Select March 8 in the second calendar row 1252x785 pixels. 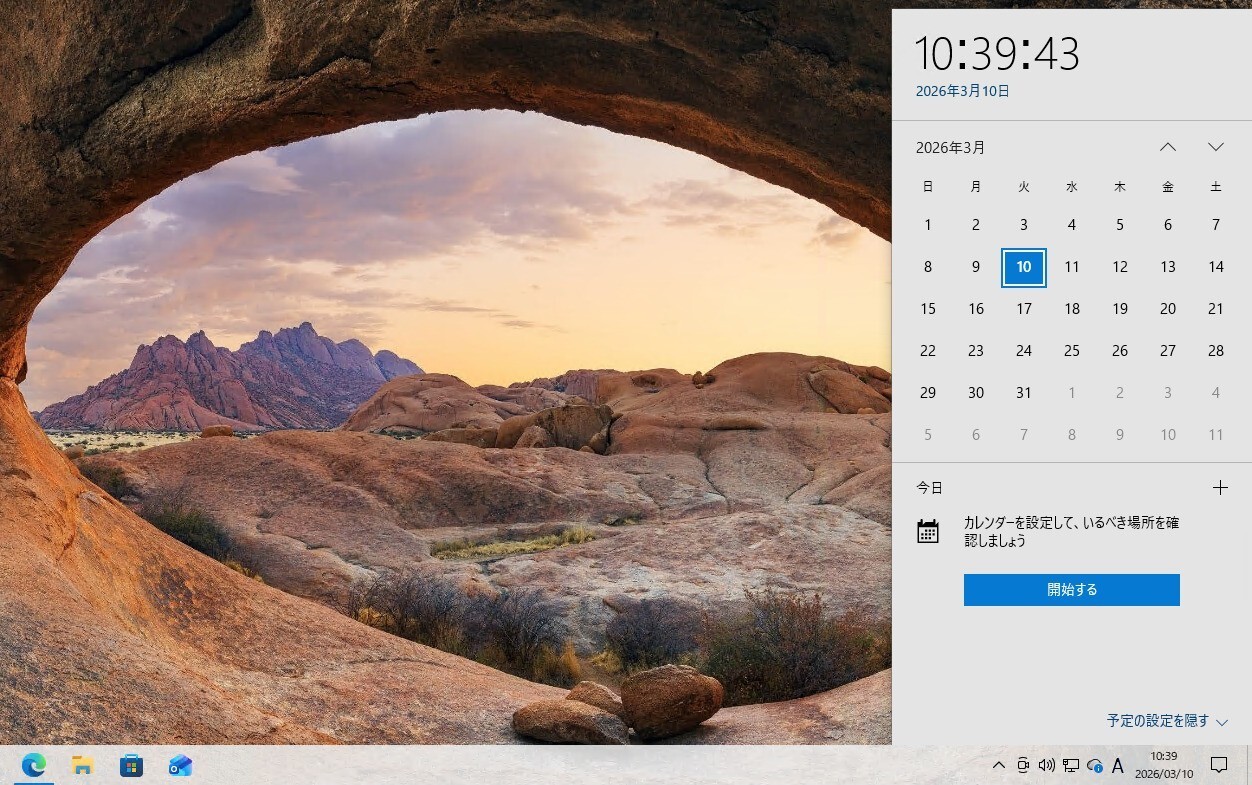[928, 267]
